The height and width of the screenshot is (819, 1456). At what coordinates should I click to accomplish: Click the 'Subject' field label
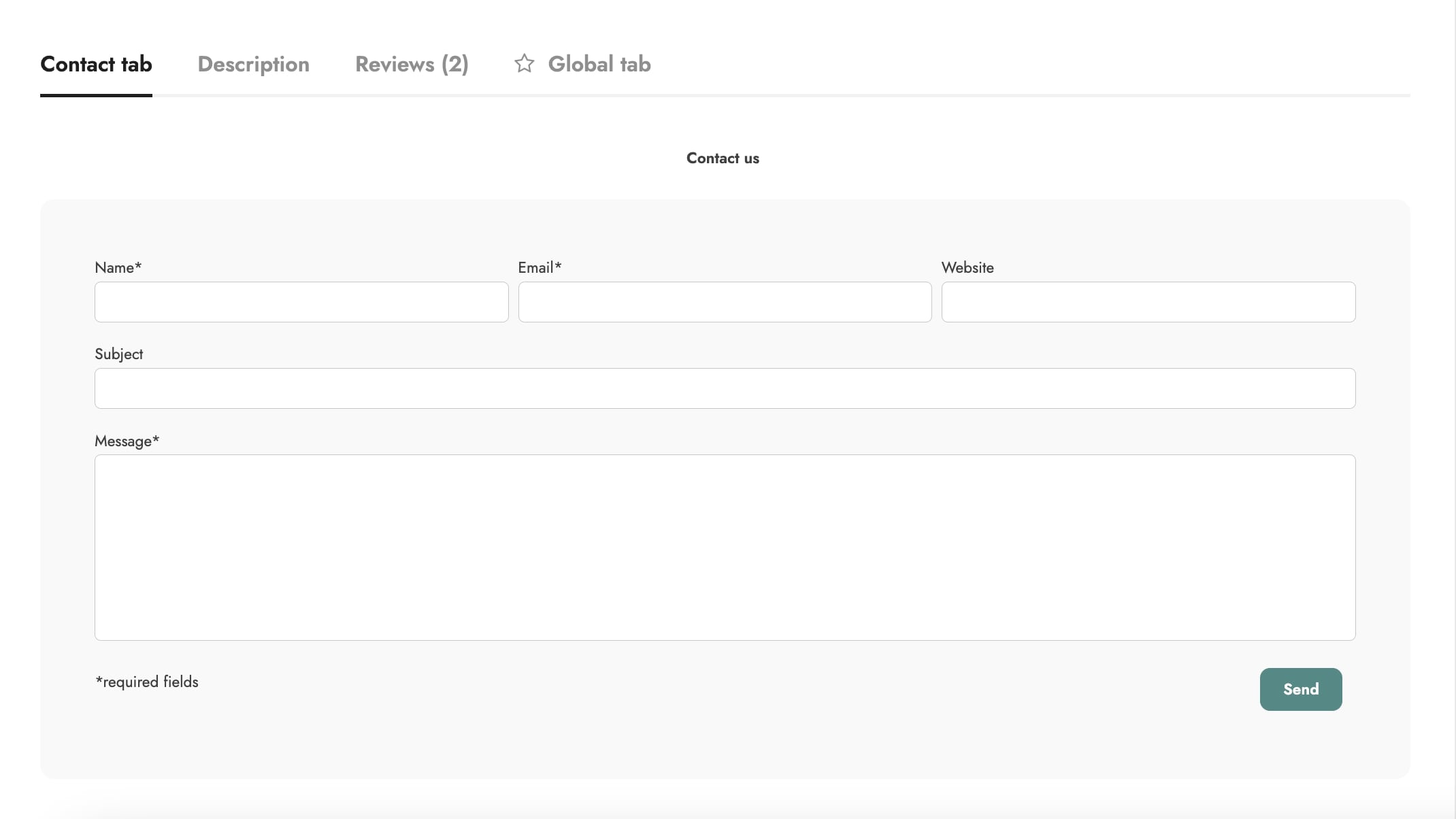click(118, 354)
